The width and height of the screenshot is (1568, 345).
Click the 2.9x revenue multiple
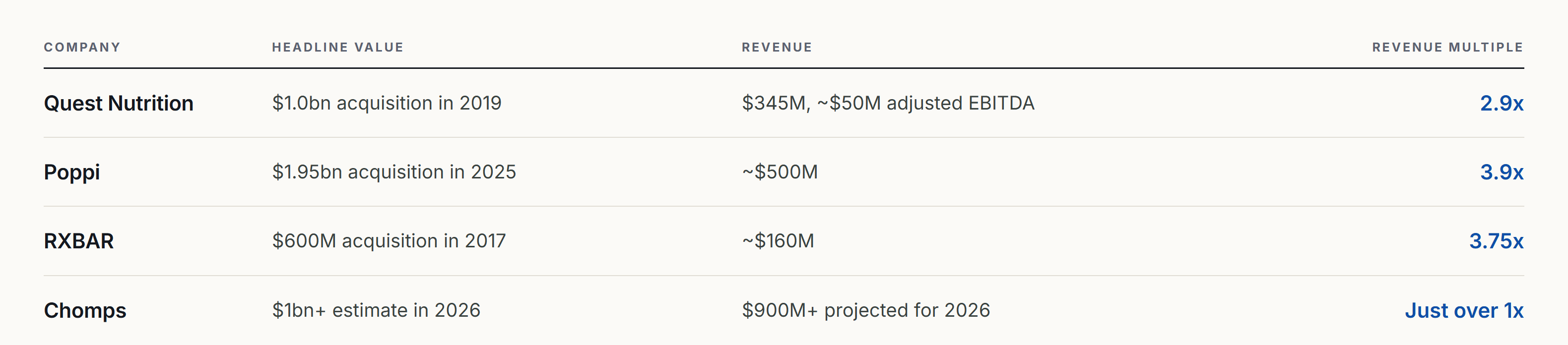coord(1502,104)
